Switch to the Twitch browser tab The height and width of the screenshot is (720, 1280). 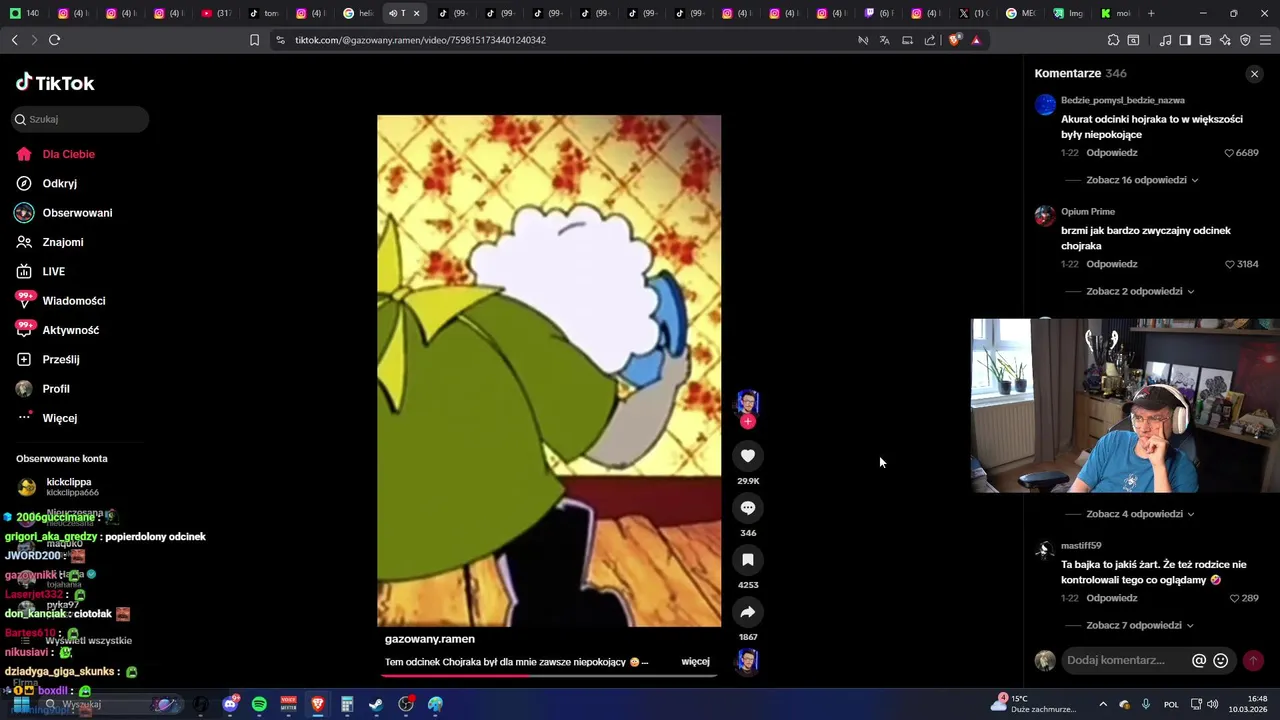[x=879, y=13]
